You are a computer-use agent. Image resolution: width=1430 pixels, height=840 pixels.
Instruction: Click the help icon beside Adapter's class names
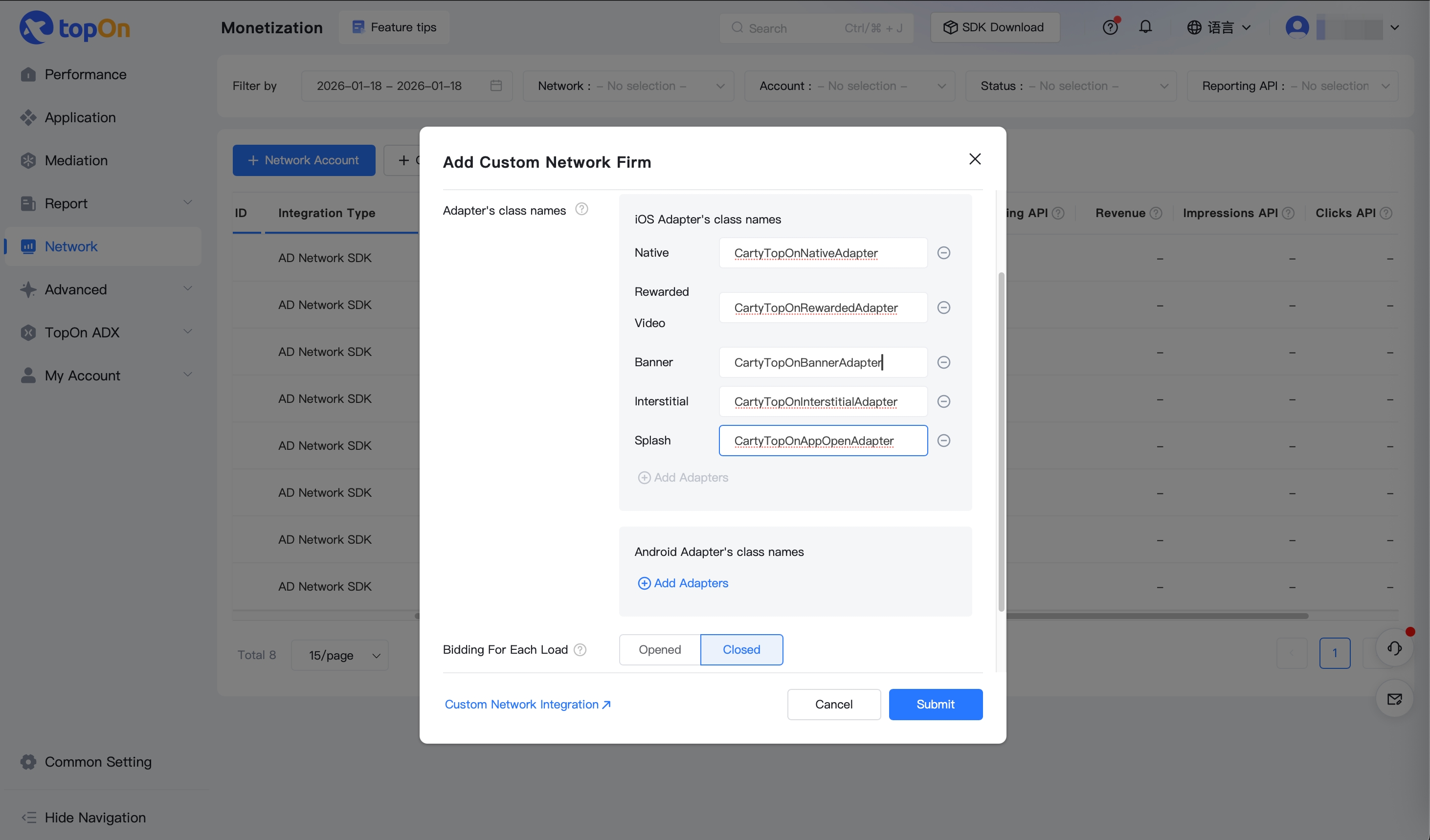click(581, 209)
